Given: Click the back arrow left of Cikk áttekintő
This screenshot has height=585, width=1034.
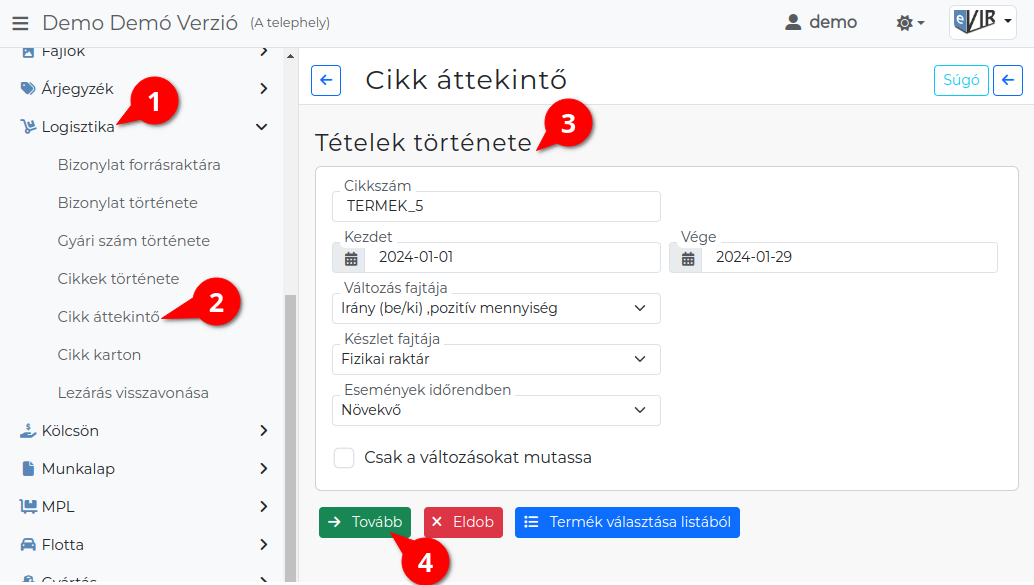Looking at the screenshot, I should point(326,80).
